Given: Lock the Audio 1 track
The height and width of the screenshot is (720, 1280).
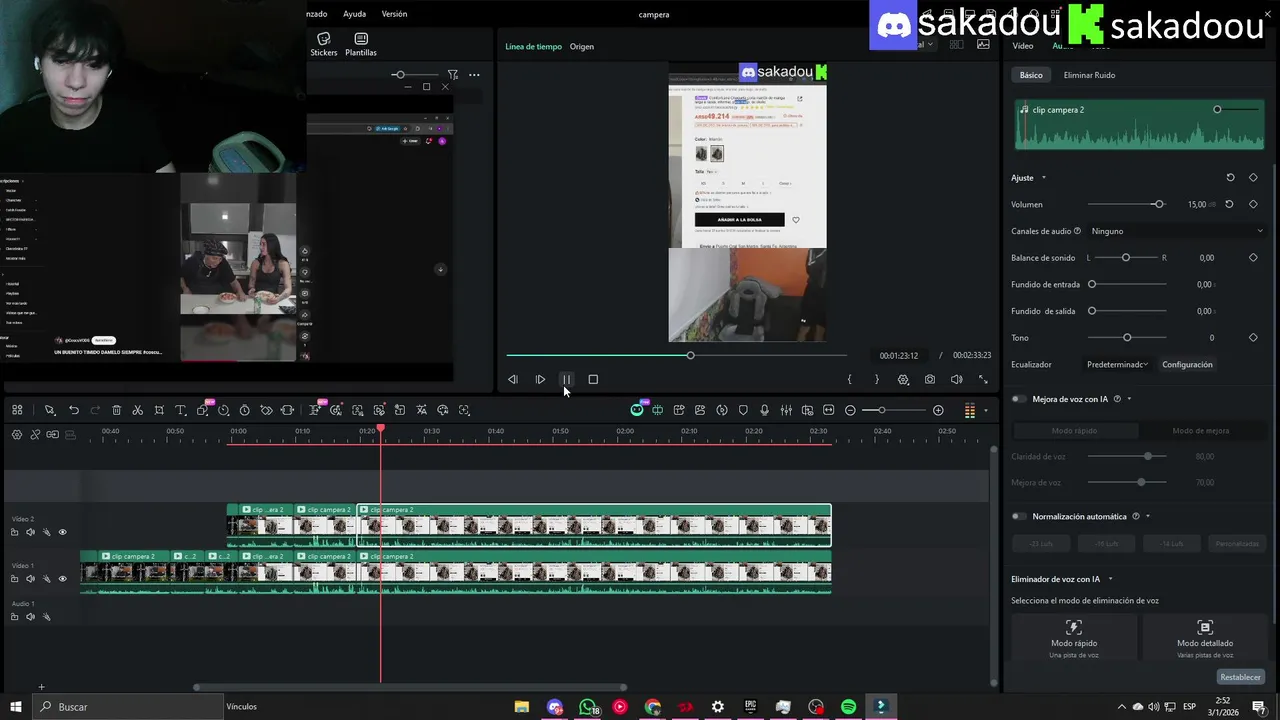Looking at the screenshot, I should point(14,617).
